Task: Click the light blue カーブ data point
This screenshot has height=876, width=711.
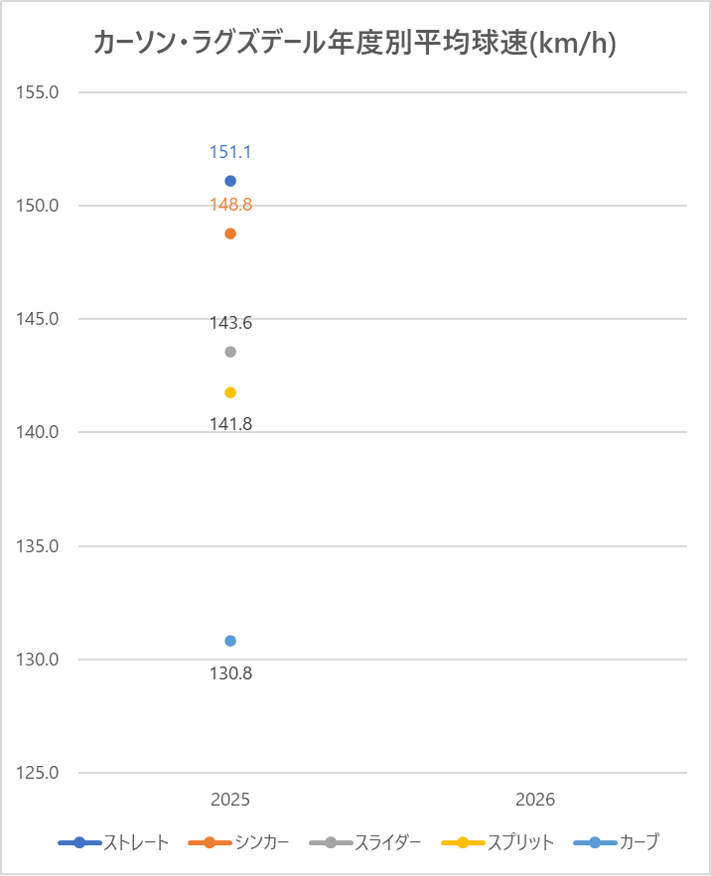Action: 230,641
